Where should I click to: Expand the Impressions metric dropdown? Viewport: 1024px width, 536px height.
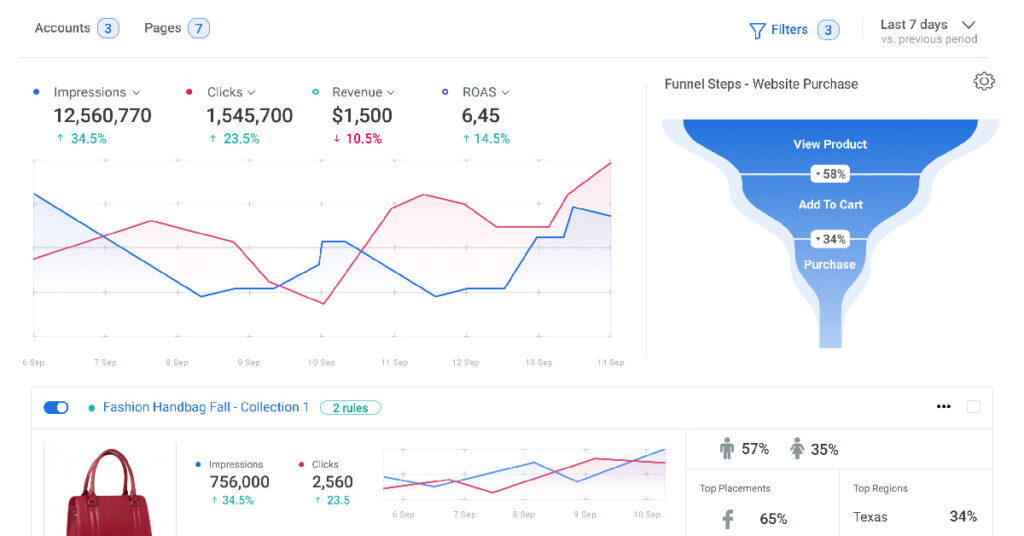coord(136,92)
